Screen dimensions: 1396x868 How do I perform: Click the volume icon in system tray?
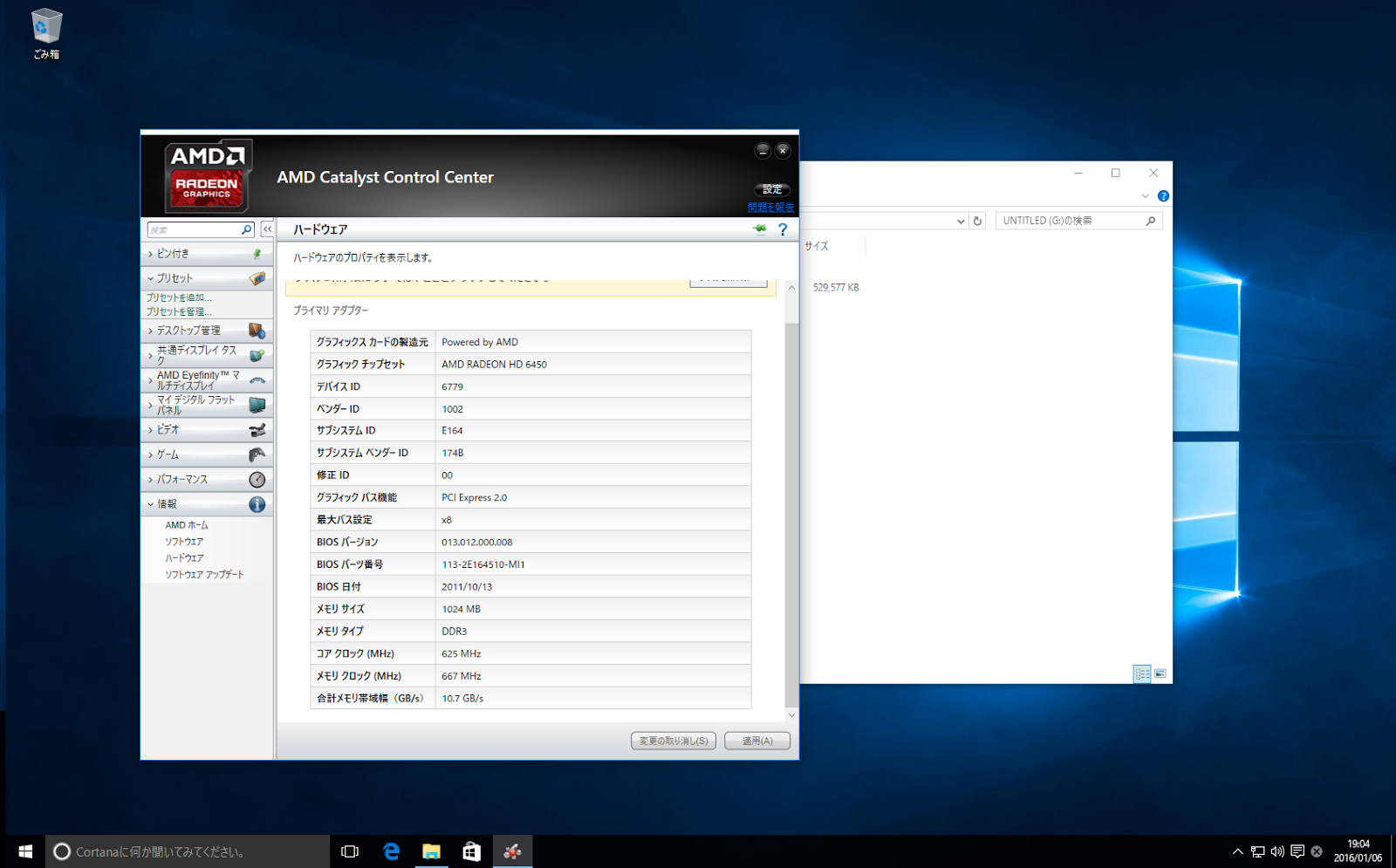1277,851
